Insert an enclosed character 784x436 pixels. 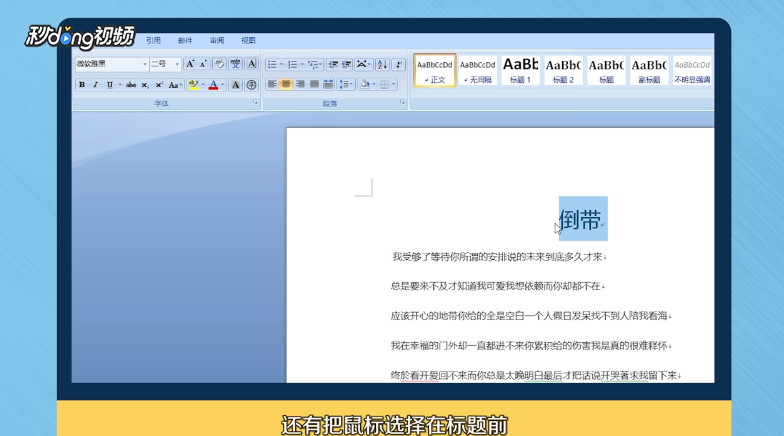252,85
